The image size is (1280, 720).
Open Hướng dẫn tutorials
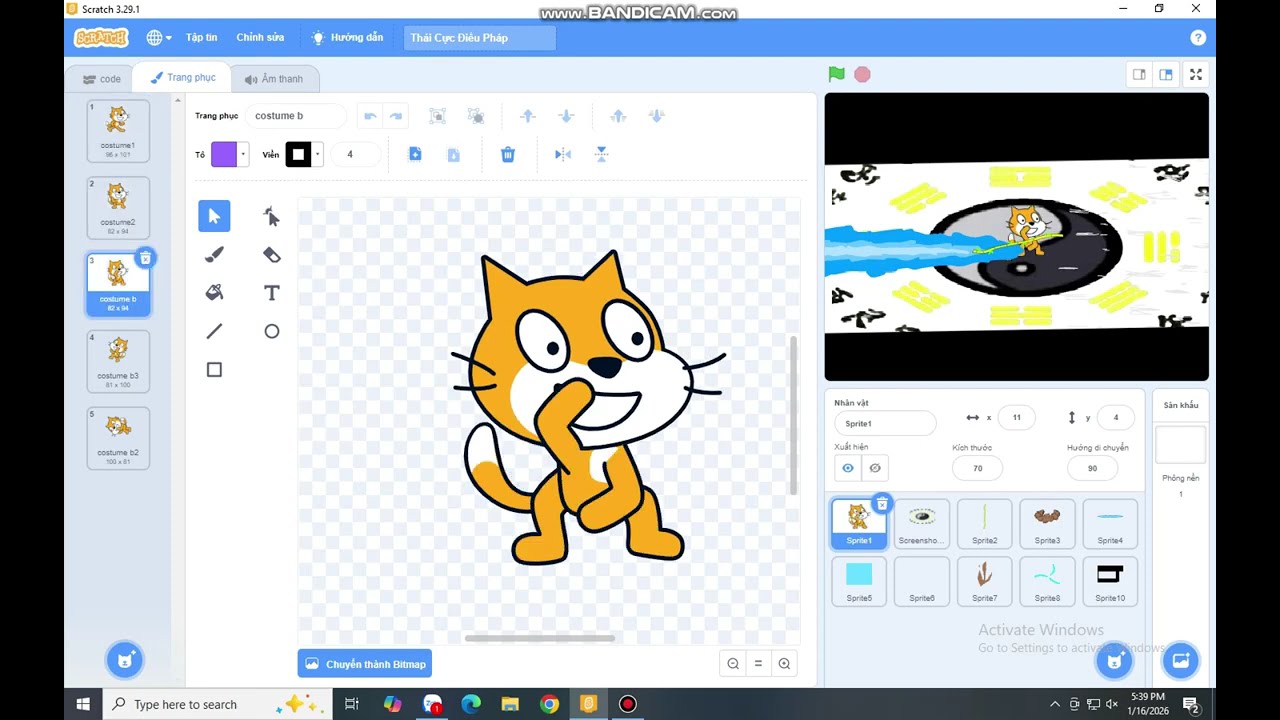point(347,38)
